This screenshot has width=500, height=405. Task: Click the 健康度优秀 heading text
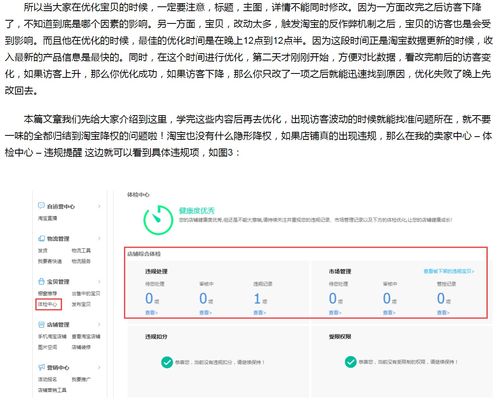pyautogui.click(x=197, y=211)
